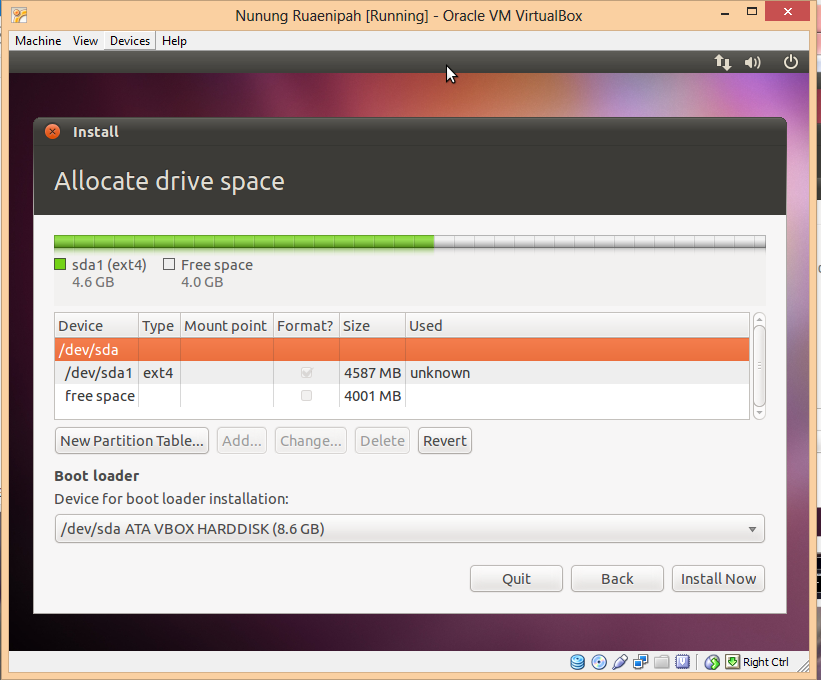Open Ubuntu sound volume indicator
The image size is (821, 680).
click(x=752, y=62)
